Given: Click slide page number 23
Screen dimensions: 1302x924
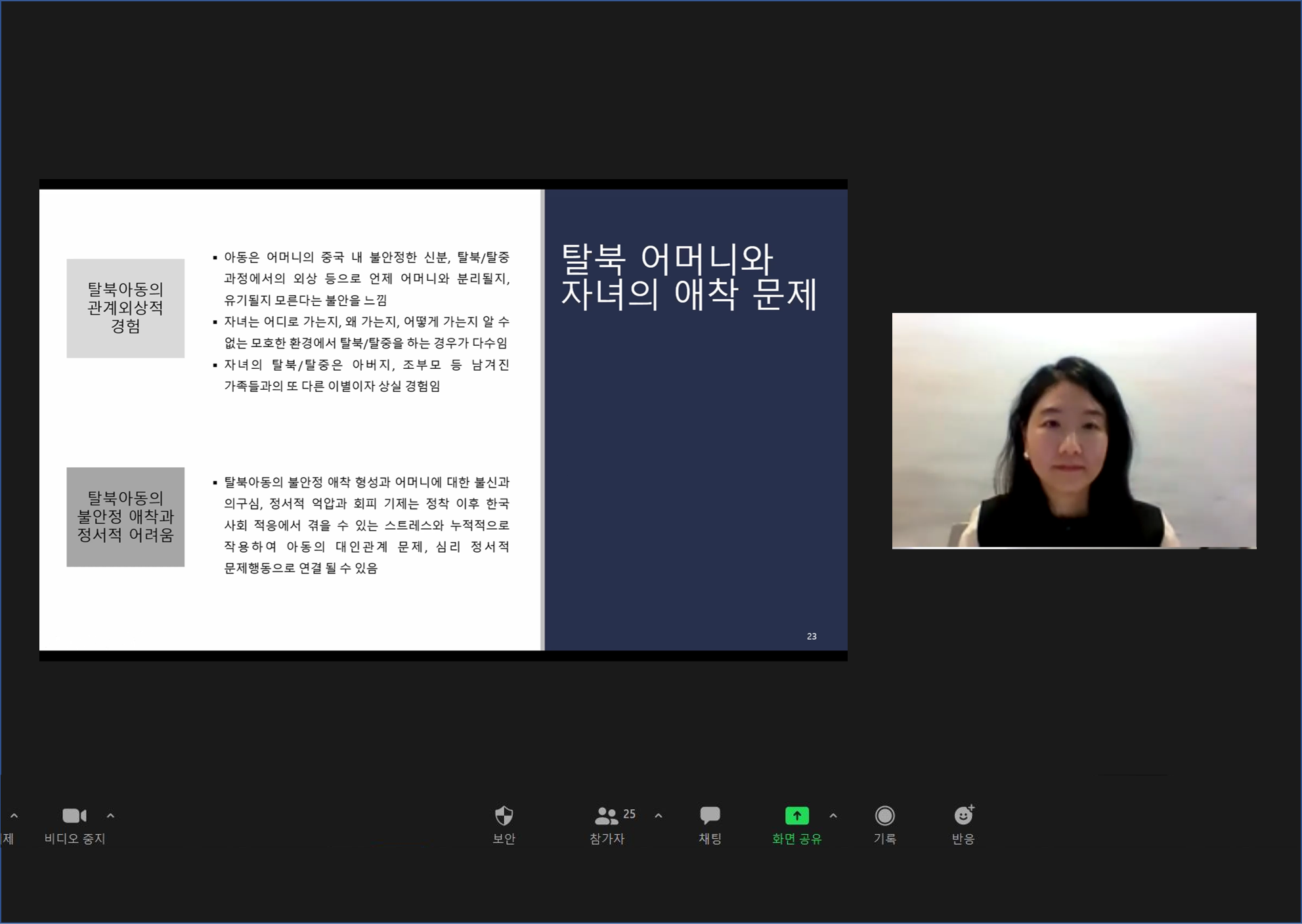Looking at the screenshot, I should click(812, 636).
